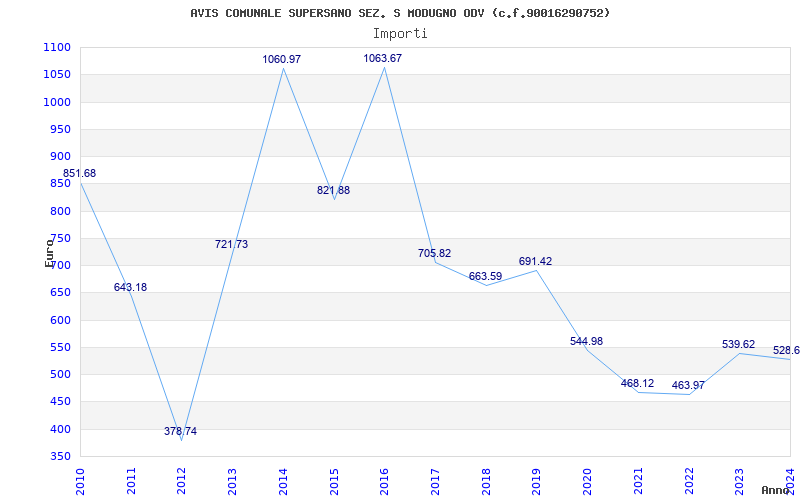Click the partially cut 528.6 data label

click(x=786, y=351)
